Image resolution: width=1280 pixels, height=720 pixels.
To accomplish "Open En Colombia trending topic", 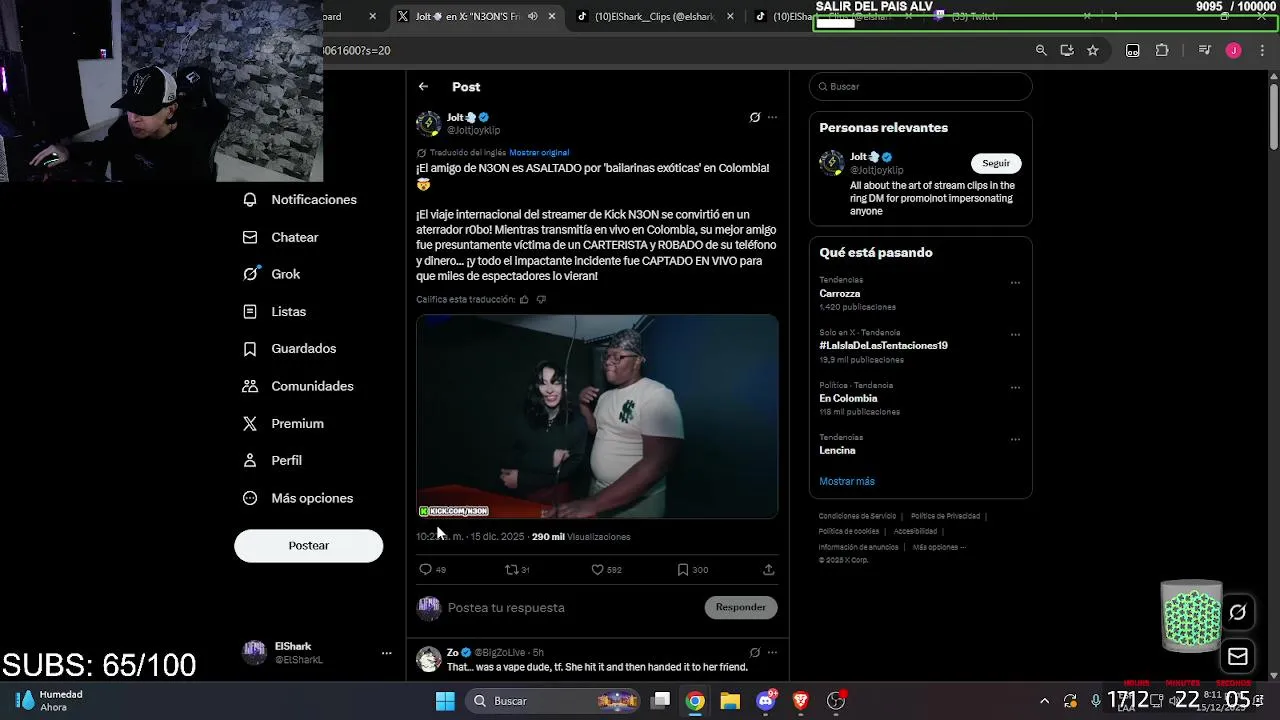I will [848, 399].
